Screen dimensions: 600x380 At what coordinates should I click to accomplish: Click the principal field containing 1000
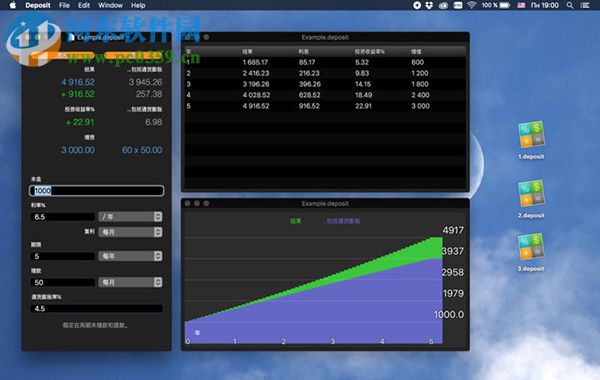96,191
